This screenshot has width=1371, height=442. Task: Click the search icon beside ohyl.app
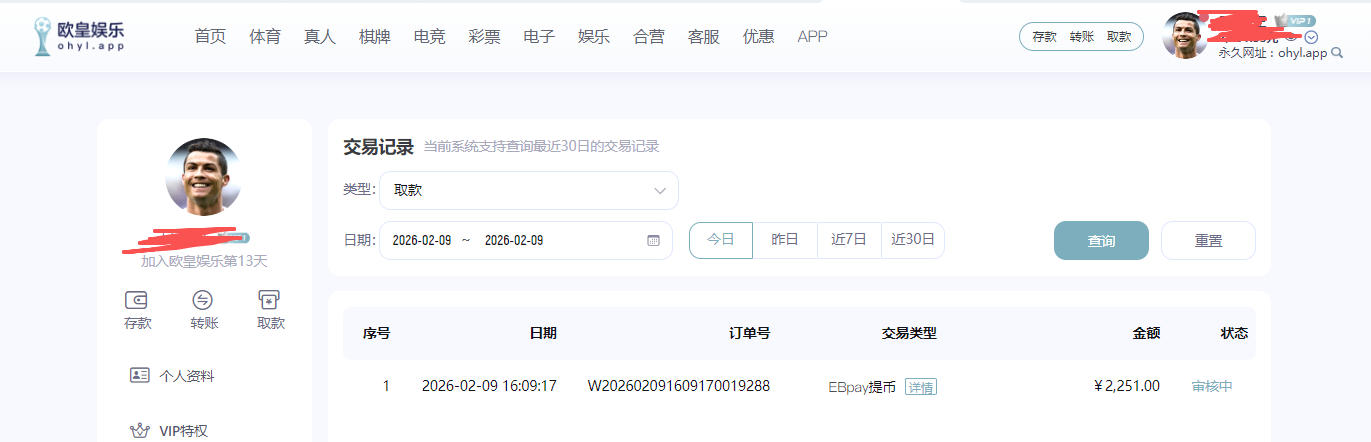1337,53
